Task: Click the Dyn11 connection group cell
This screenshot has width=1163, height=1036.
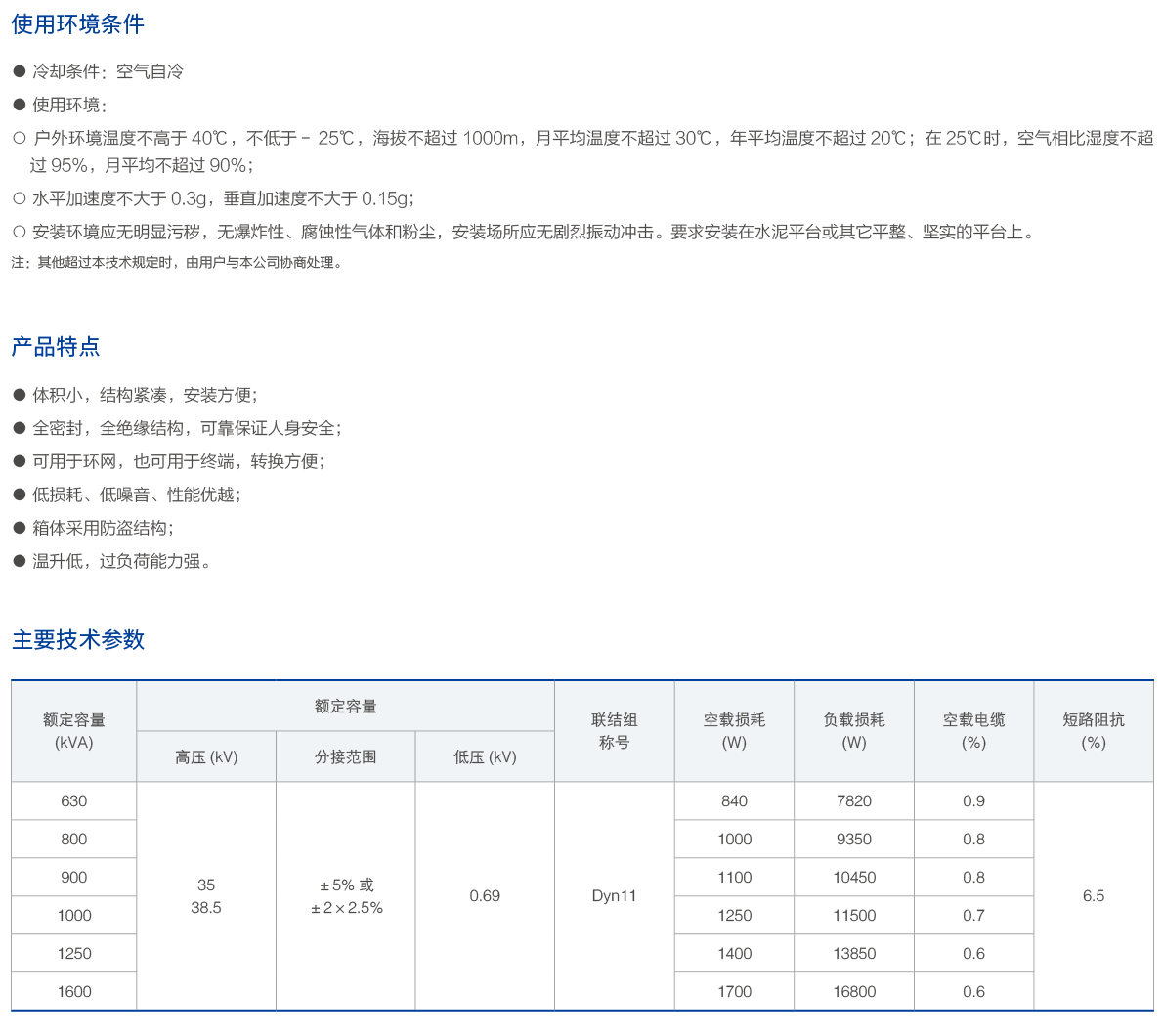Action: (614, 896)
